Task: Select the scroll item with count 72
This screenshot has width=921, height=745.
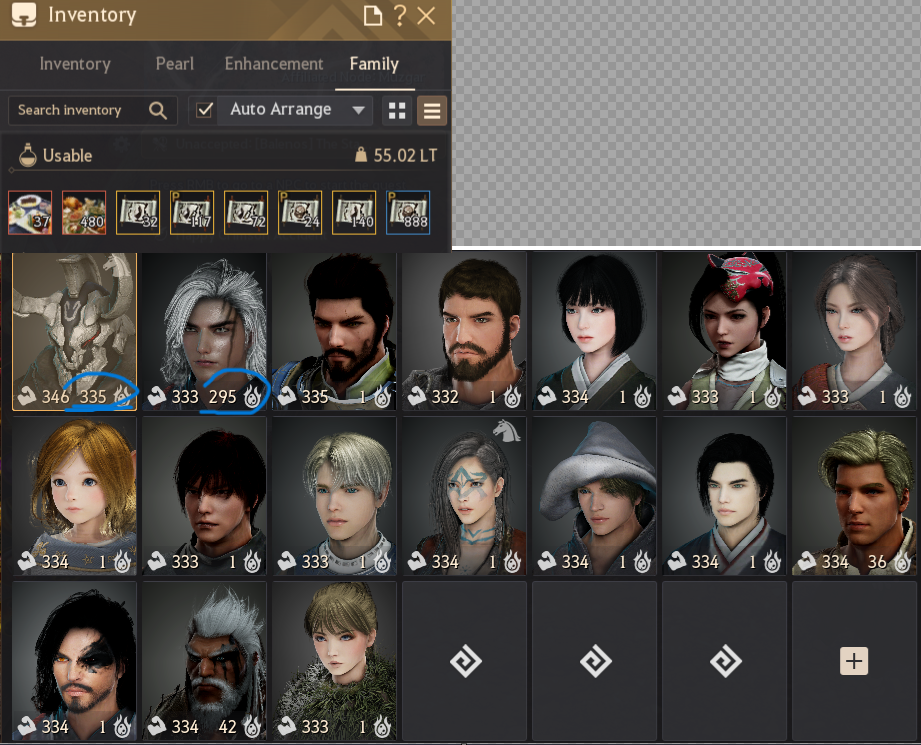Action: coord(246,213)
